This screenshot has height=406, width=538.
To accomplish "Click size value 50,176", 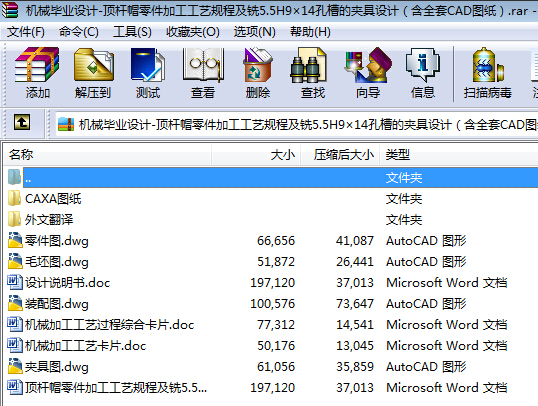I will (276, 346).
